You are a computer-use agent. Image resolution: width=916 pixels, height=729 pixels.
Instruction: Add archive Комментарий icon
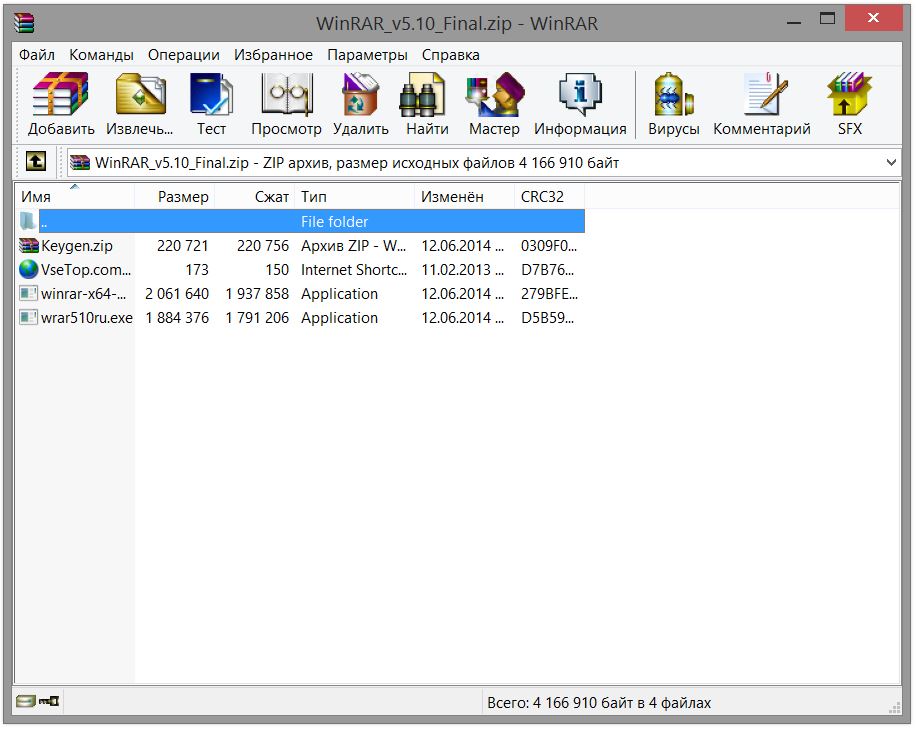pyautogui.click(x=766, y=94)
